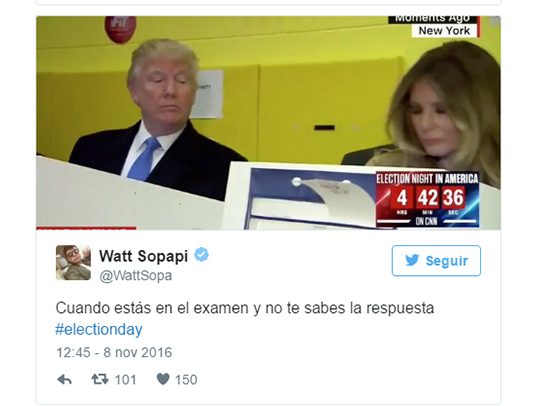
Task: Click the red round sign in the photo
Action: tap(121, 29)
